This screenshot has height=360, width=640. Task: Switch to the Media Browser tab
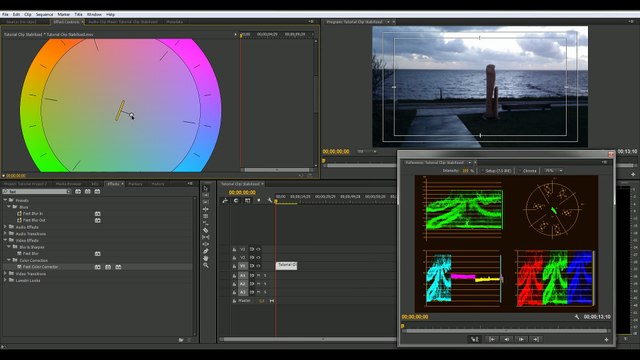point(69,184)
